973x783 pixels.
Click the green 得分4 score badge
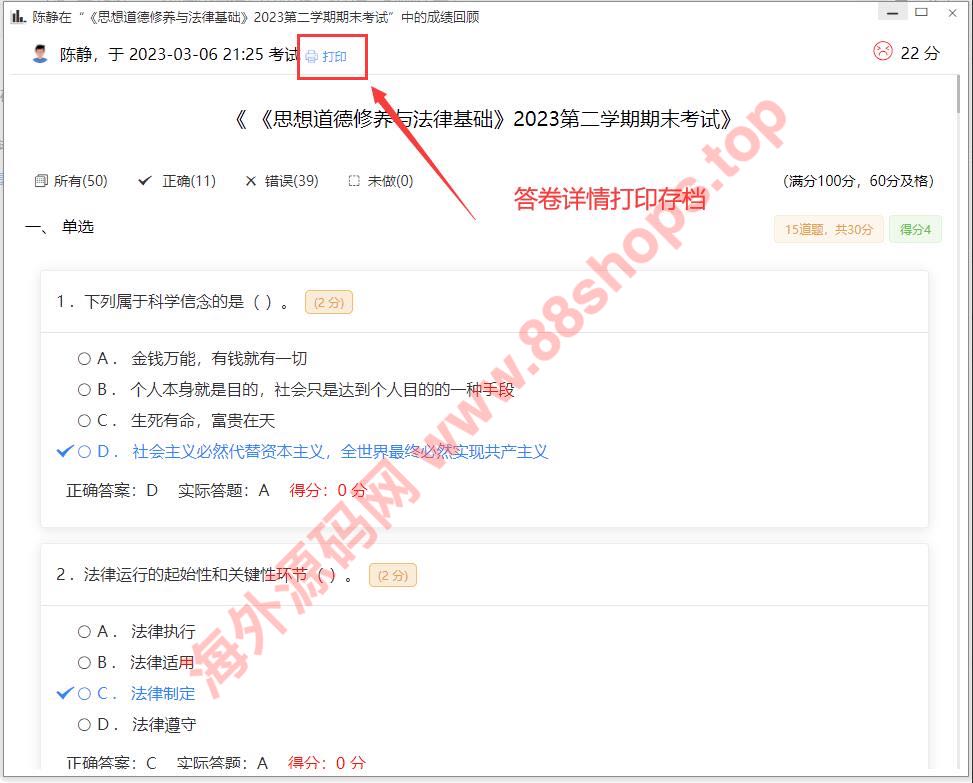(915, 230)
